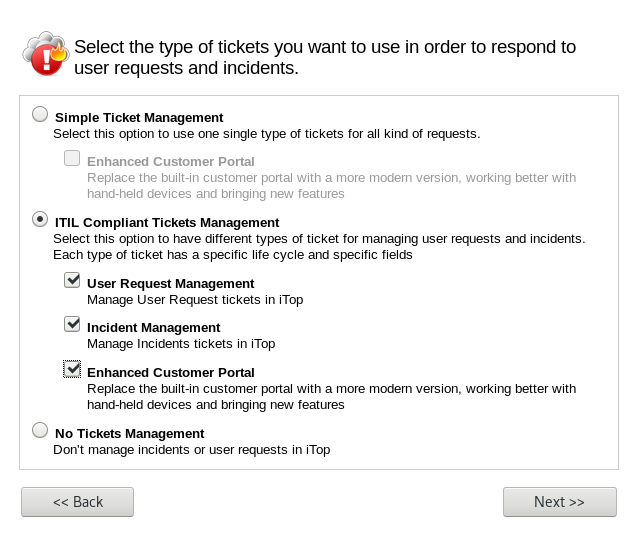Click the Incident Management label text
Viewport: 636px width, 534px height.
coord(153,327)
